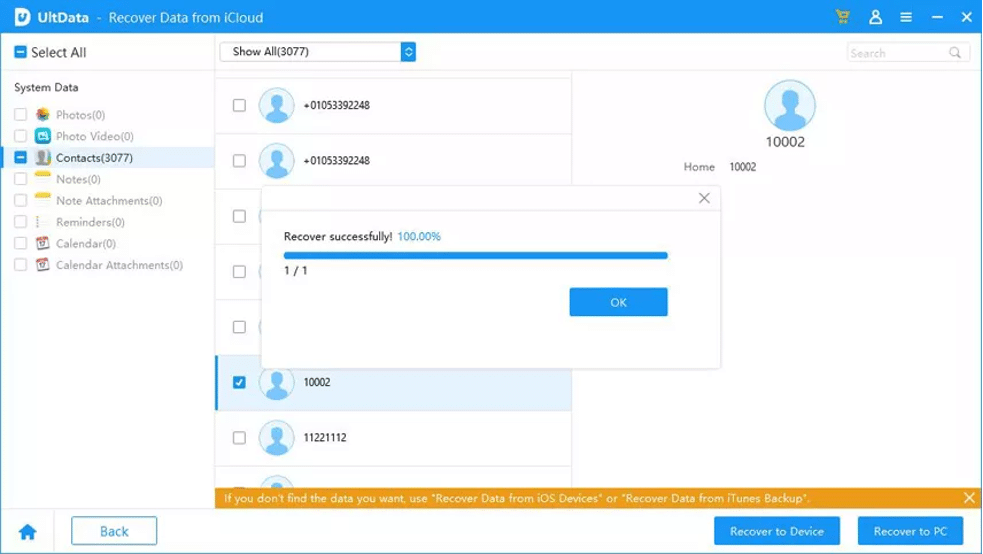Open the hamburger menu icon
The width and height of the screenshot is (983, 554).
905,17
